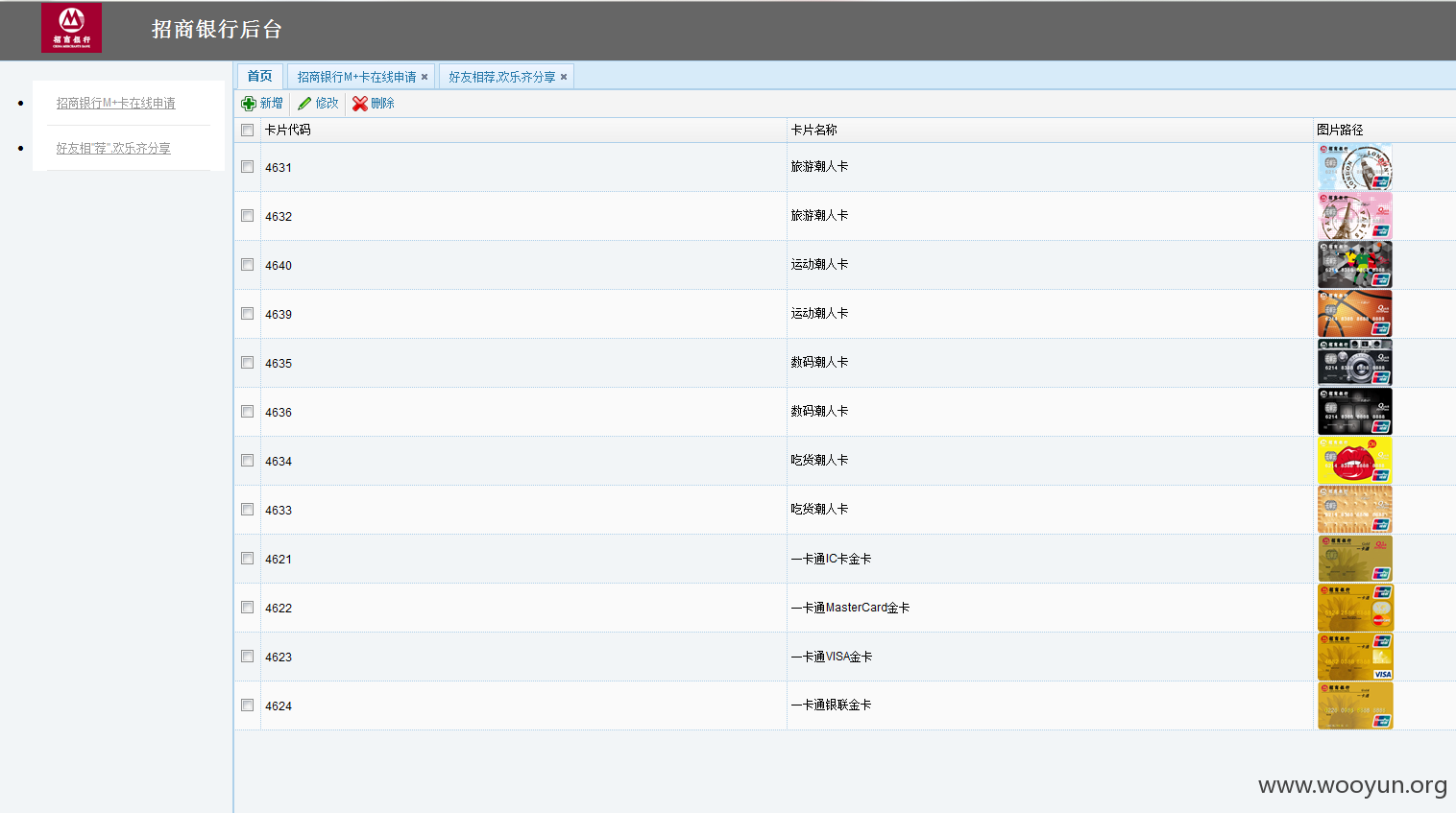Viewport: 1456px width, 813px height.
Task: Check the box for card 4623
Action: [248, 657]
